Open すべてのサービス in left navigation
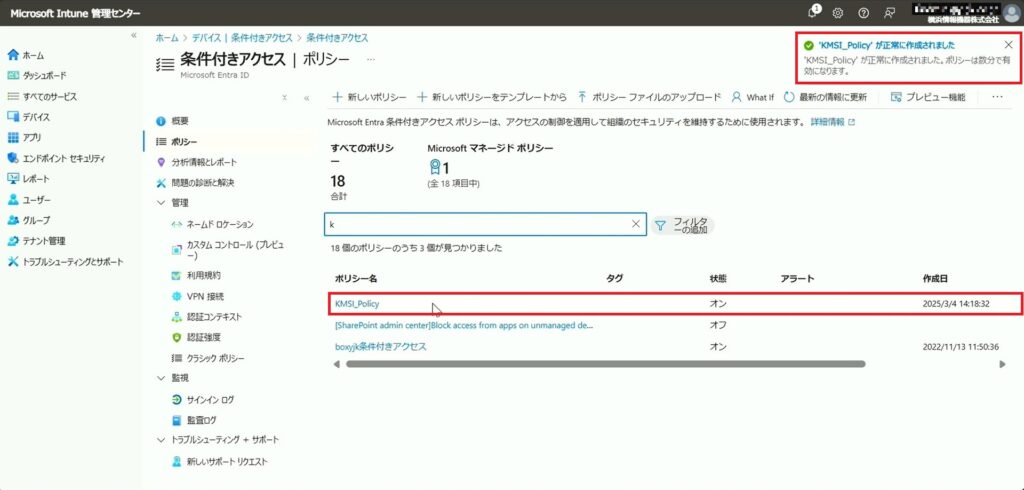Screen dimensions: 1024x490 pos(42,97)
